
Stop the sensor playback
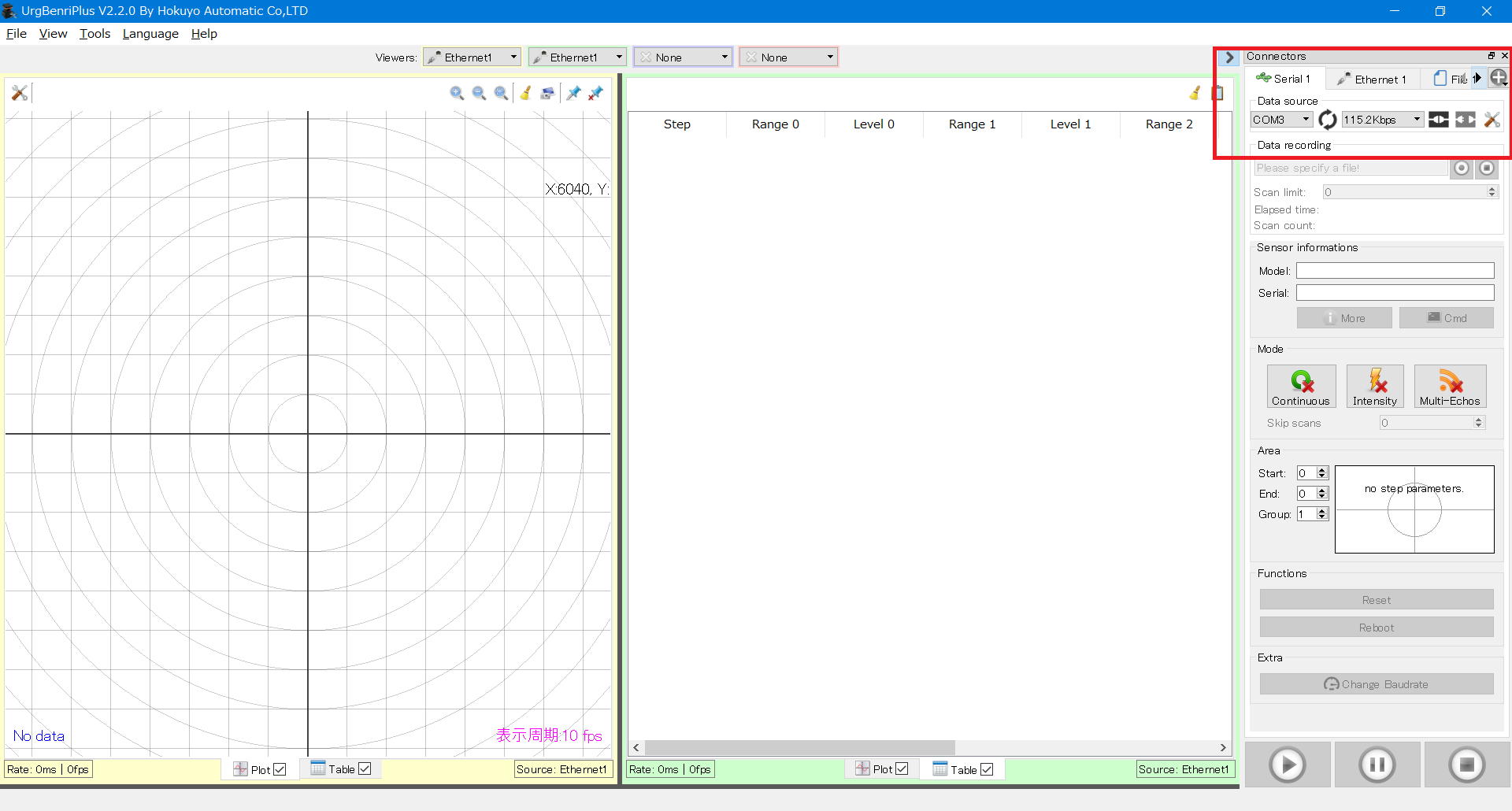pos(1467,765)
